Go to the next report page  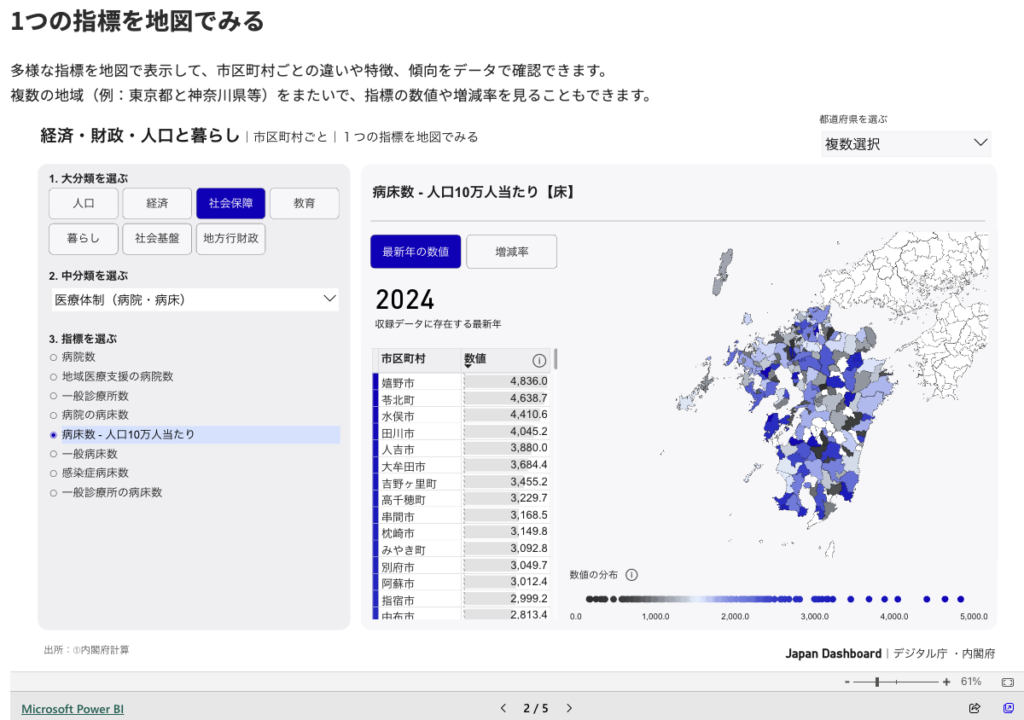point(570,708)
